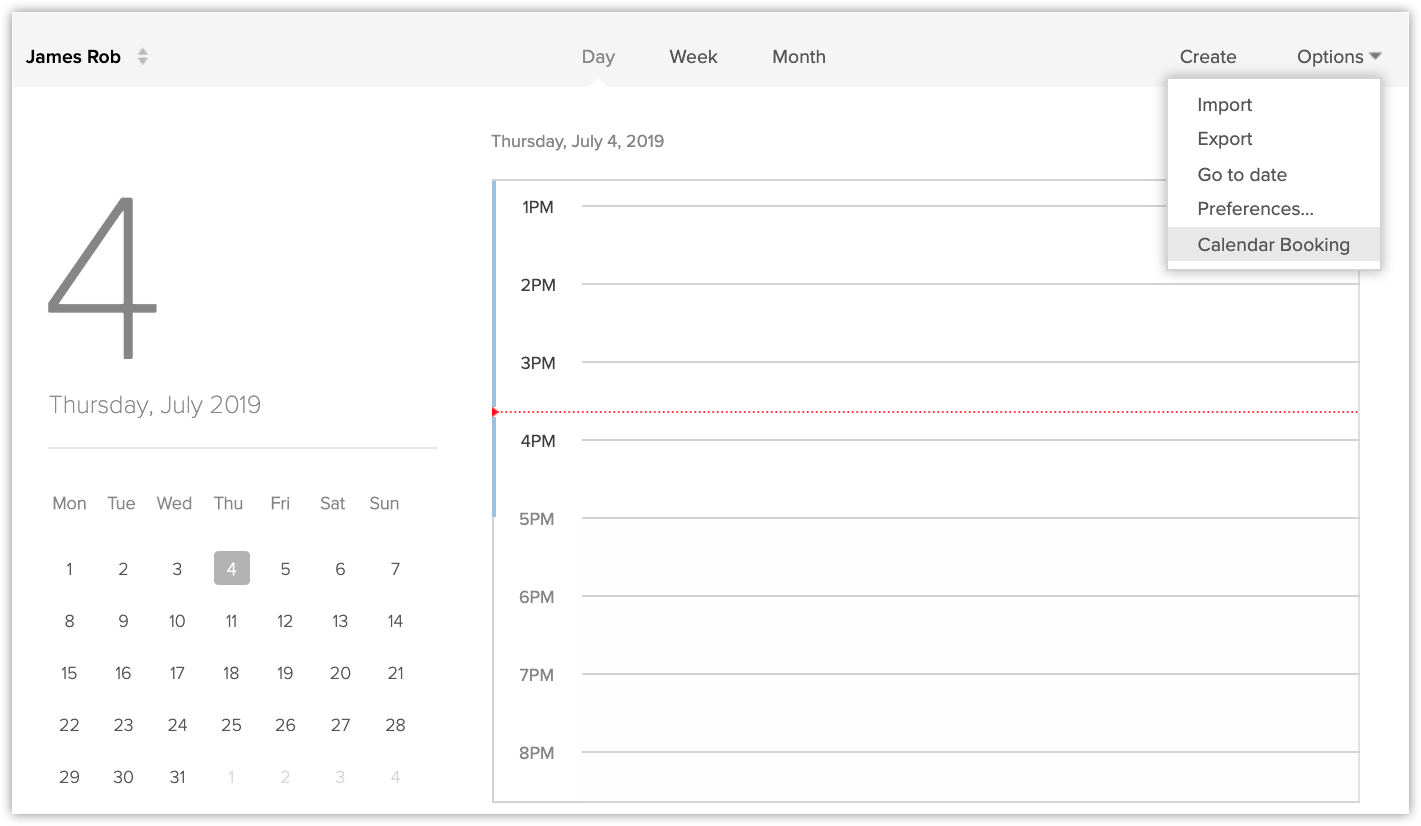Select Calendar Booking menu entry
Image resolution: width=1421 pixels, height=826 pixels.
click(x=1273, y=245)
